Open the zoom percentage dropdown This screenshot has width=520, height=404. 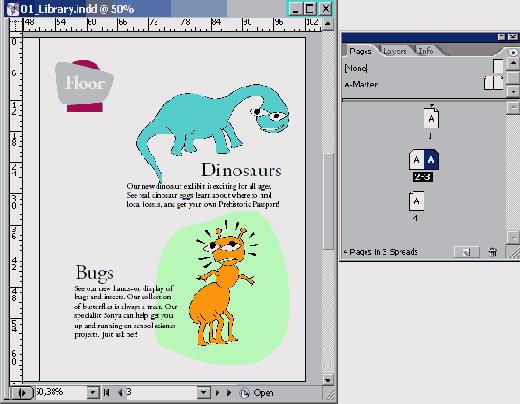(93, 393)
